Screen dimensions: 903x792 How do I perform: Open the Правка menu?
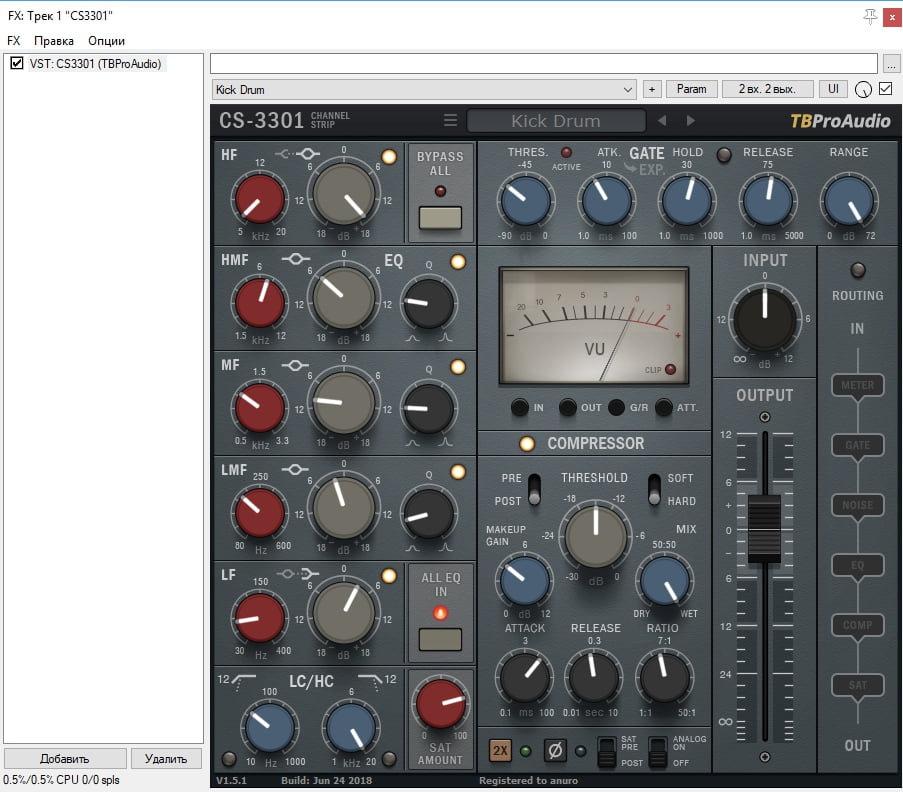[53, 41]
